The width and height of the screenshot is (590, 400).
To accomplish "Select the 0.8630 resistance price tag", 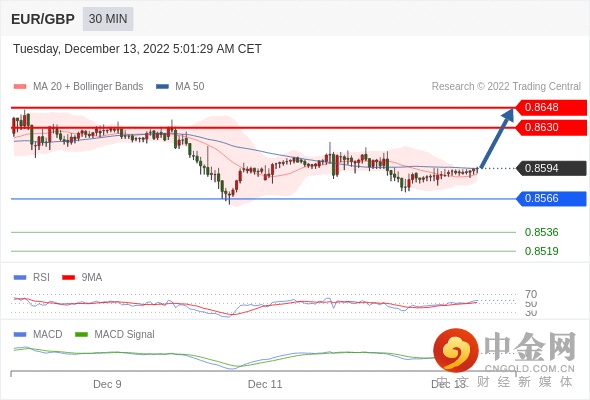I will click(551, 128).
